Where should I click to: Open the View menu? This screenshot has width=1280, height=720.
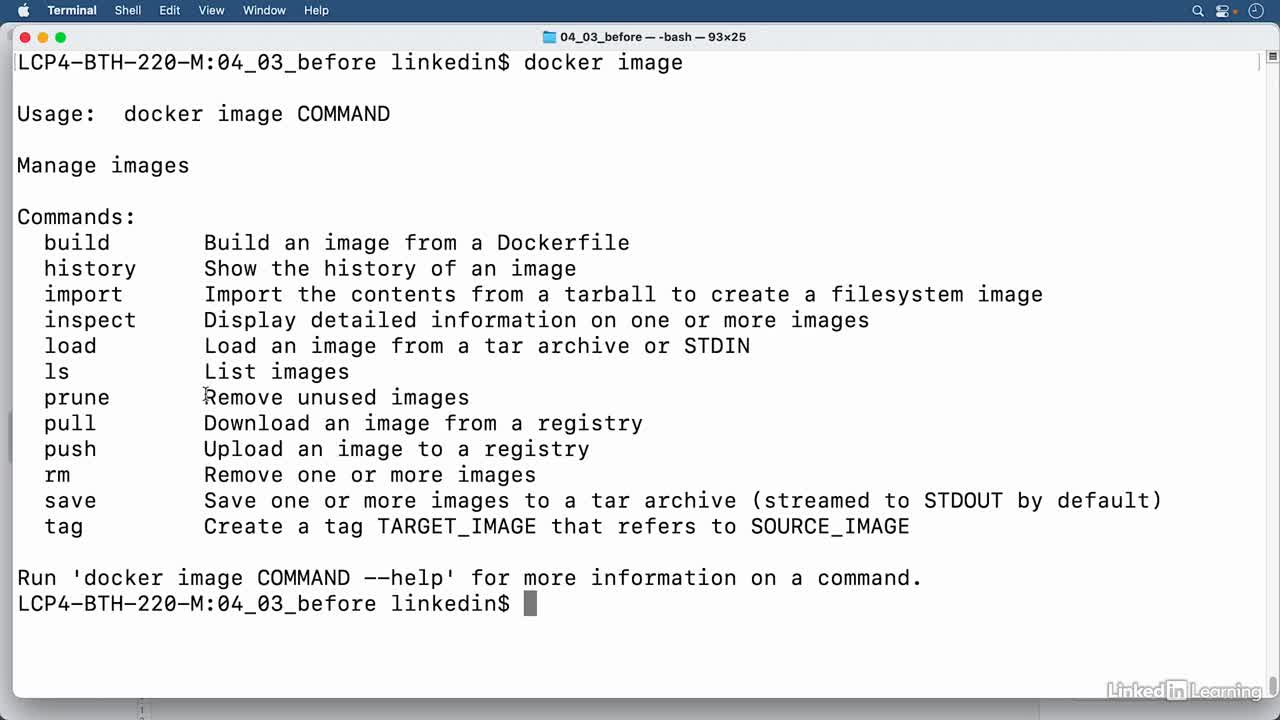click(211, 10)
